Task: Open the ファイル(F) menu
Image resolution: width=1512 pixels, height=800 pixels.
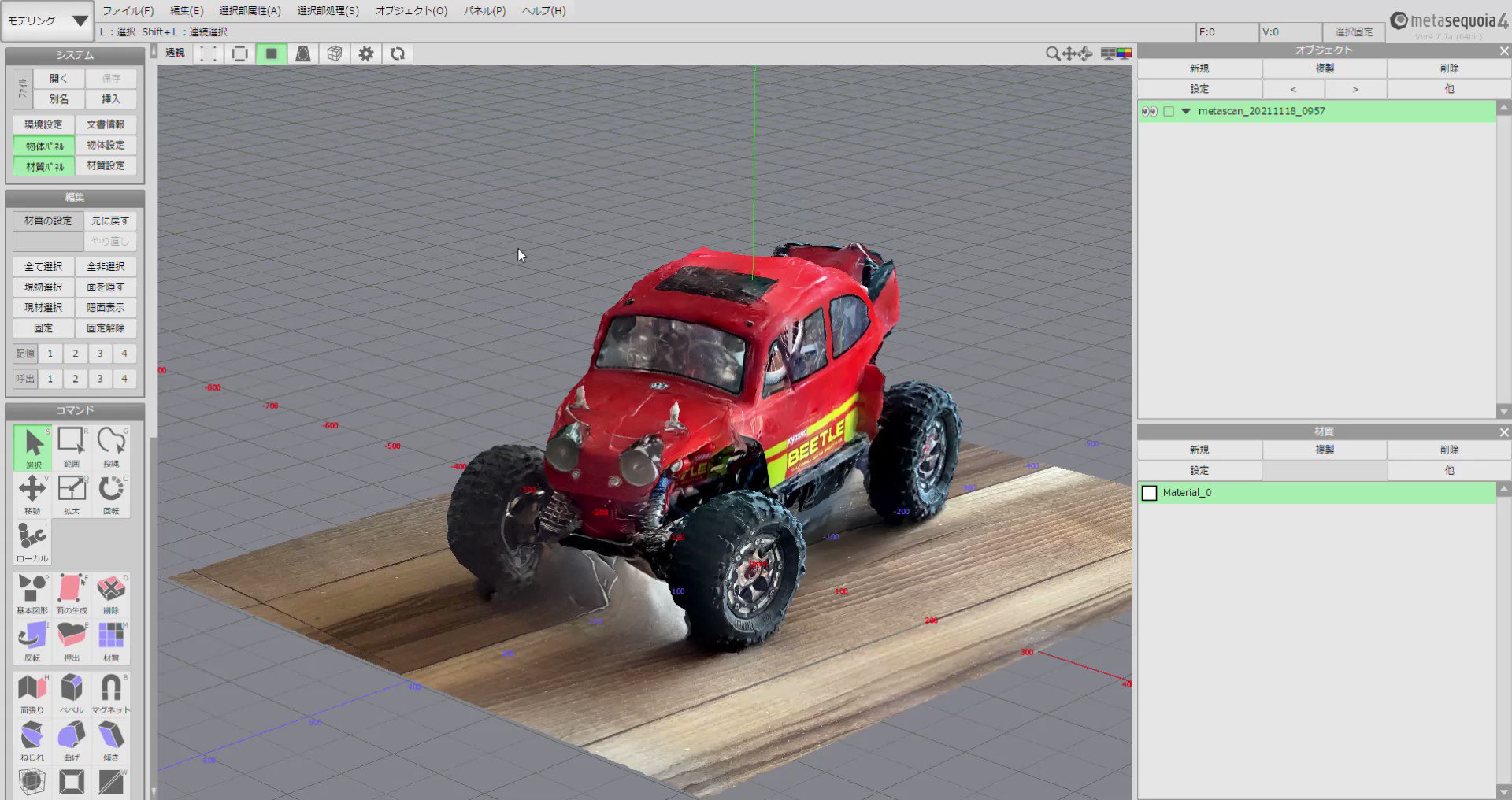Action: pos(128,10)
